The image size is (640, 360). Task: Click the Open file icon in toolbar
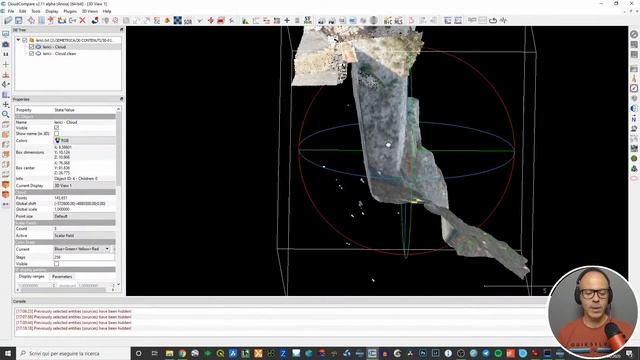tap(8, 20)
